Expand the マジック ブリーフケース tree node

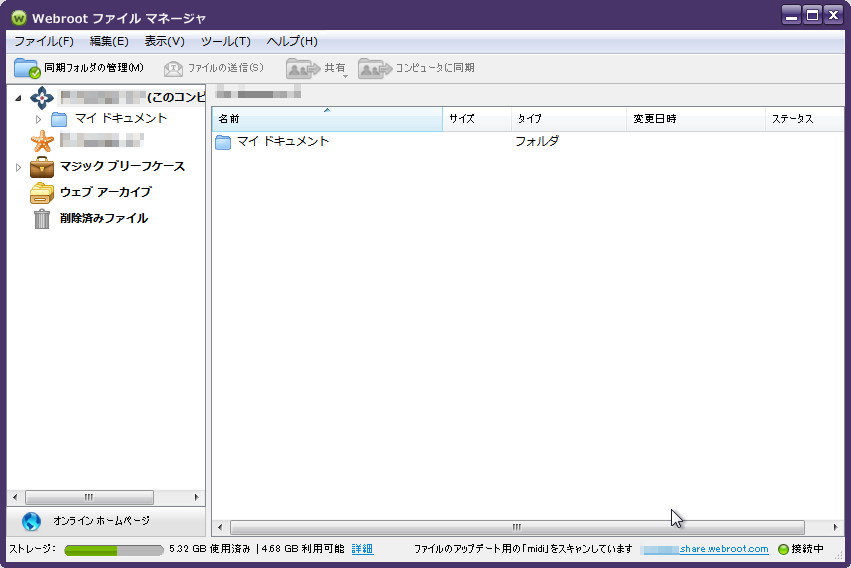click(18, 167)
